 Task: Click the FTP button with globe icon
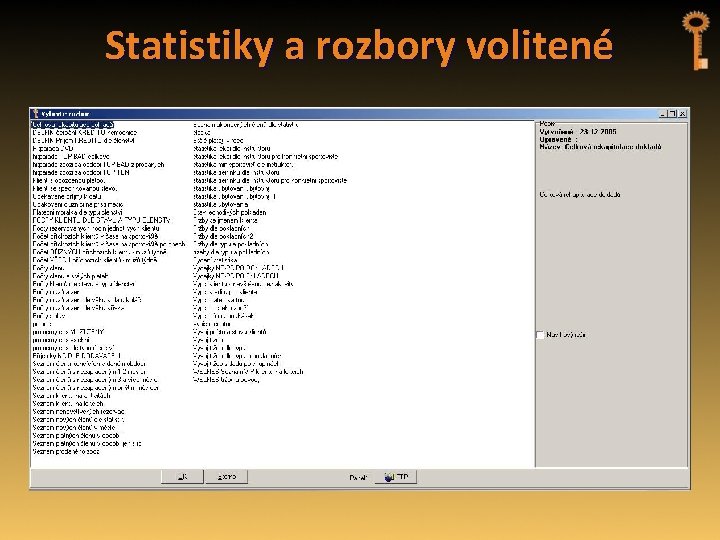[x=396, y=477]
